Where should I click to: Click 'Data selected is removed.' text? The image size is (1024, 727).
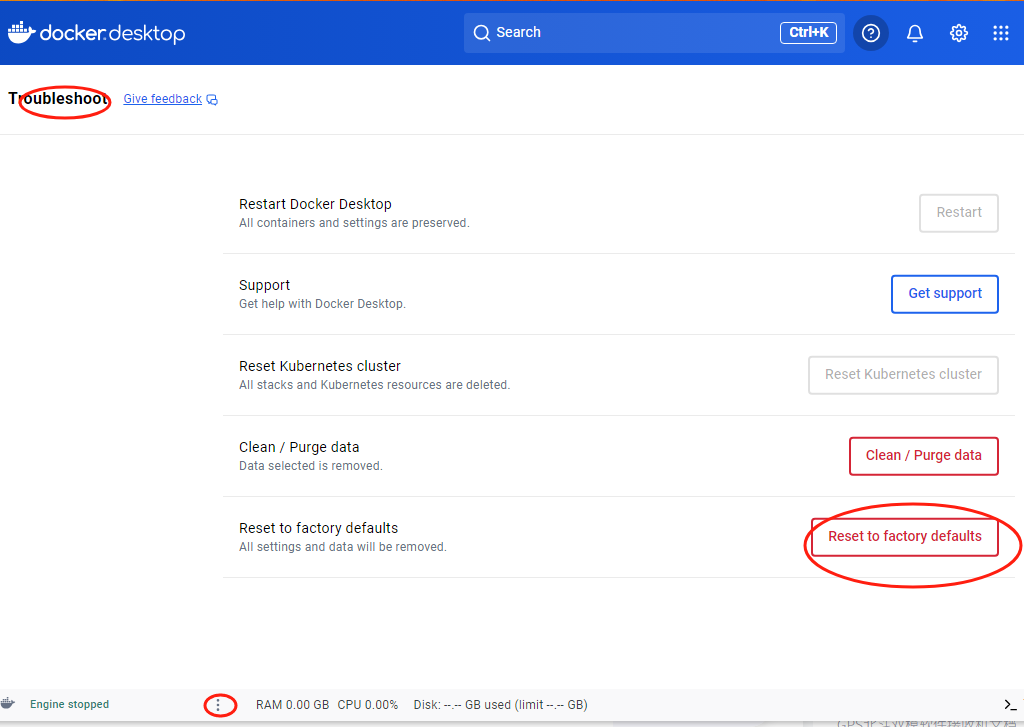[311, 466]
